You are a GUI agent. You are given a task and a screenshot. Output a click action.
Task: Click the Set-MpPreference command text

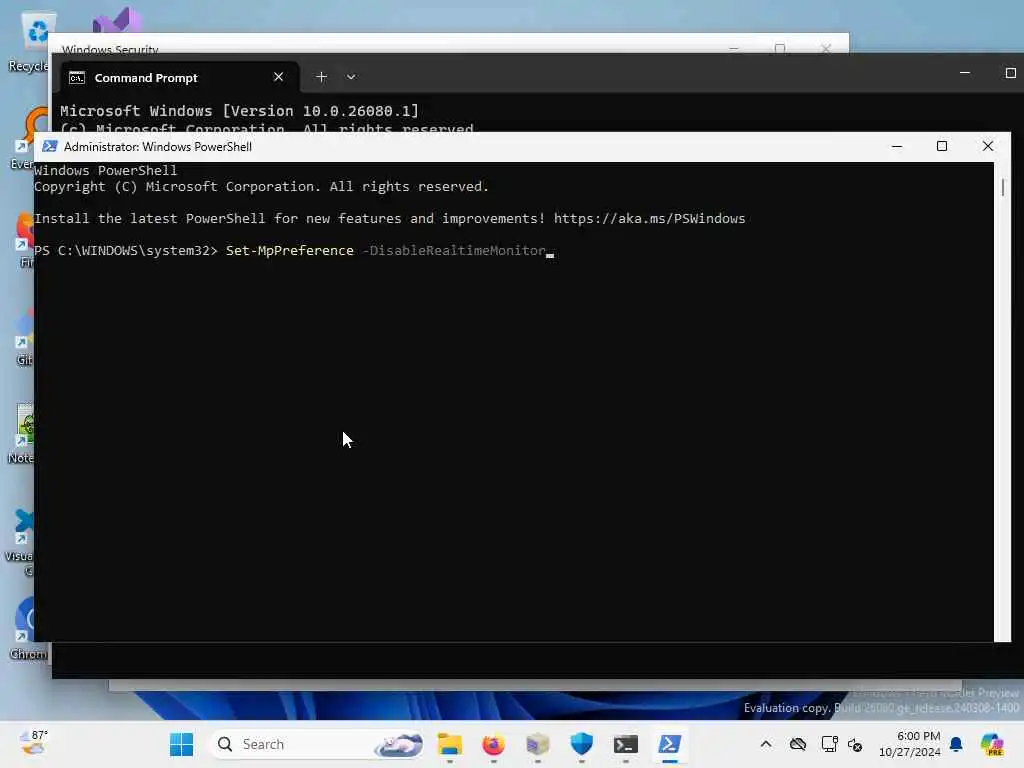[289, 251]
